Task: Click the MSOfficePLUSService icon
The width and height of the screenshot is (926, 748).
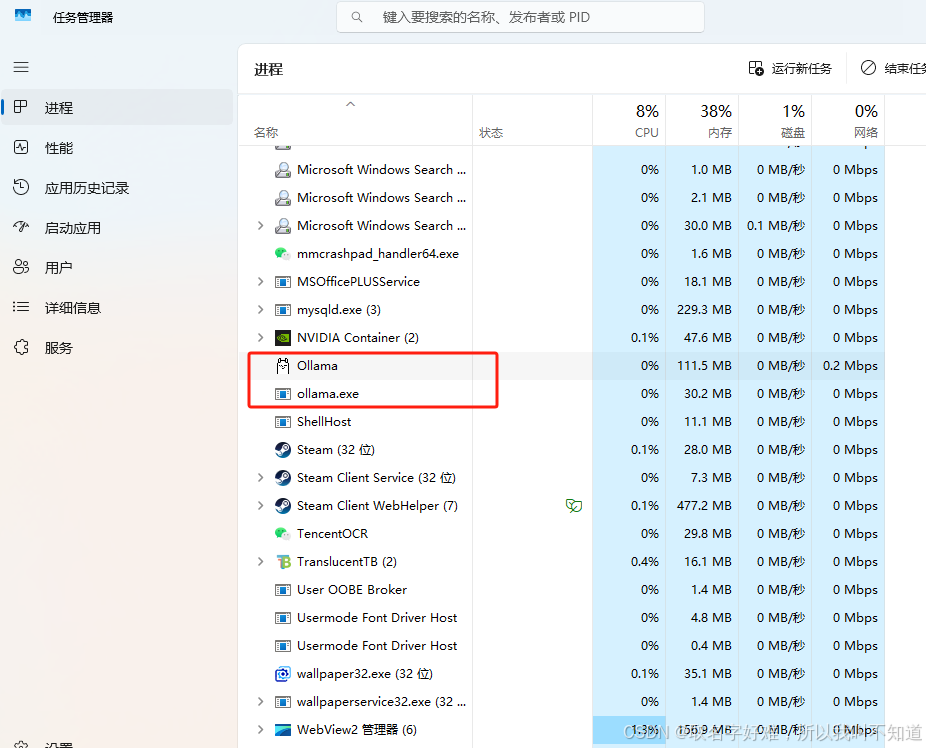Action: 283,282
